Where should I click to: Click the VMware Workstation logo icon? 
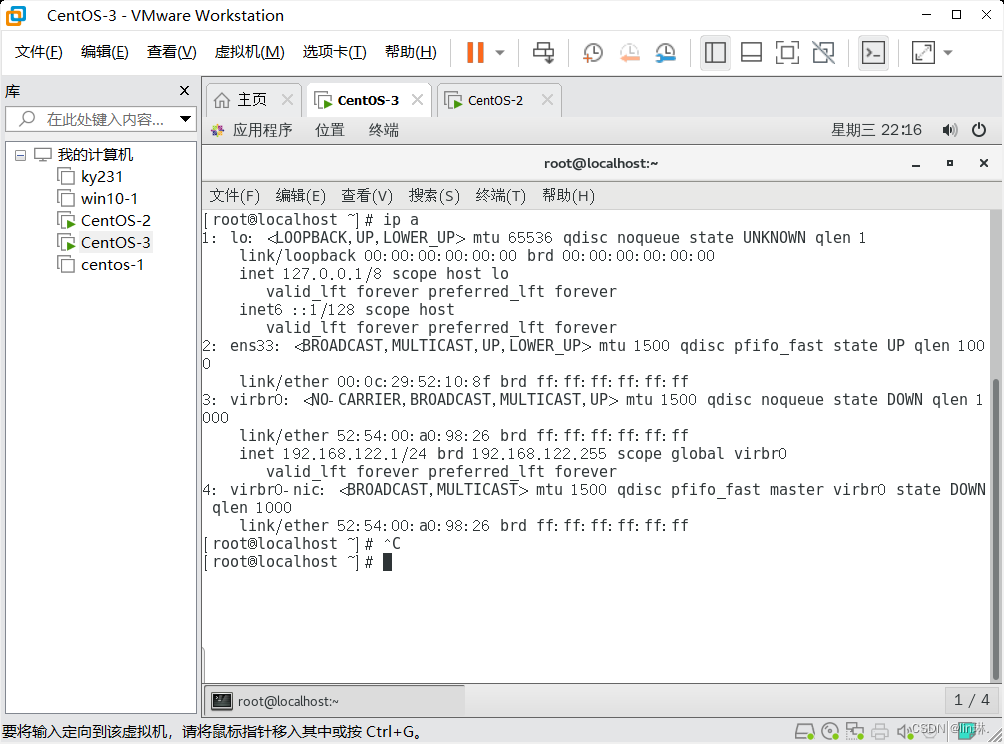(16, 15)
